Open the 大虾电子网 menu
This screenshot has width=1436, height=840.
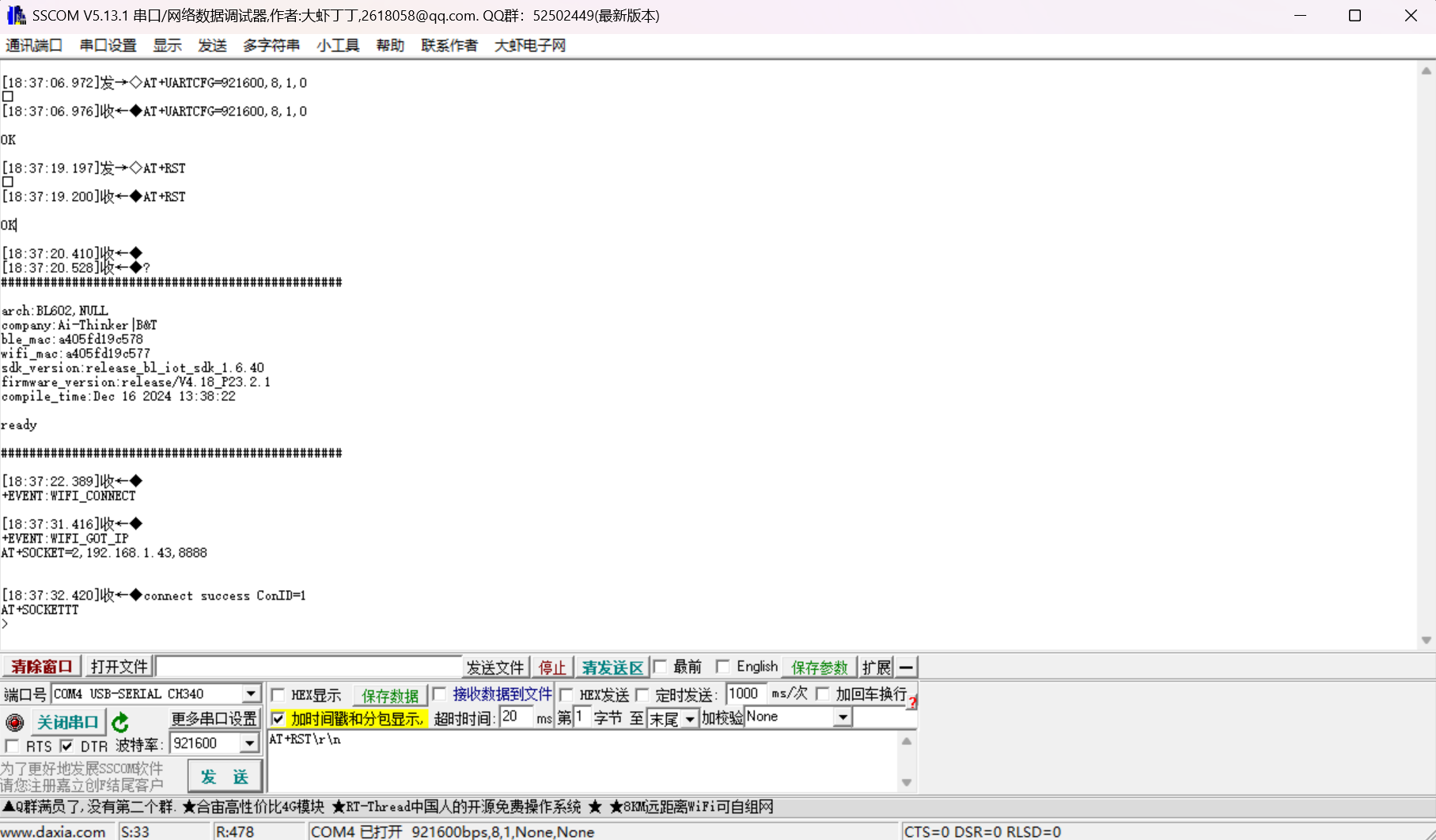tap(530, 46)
